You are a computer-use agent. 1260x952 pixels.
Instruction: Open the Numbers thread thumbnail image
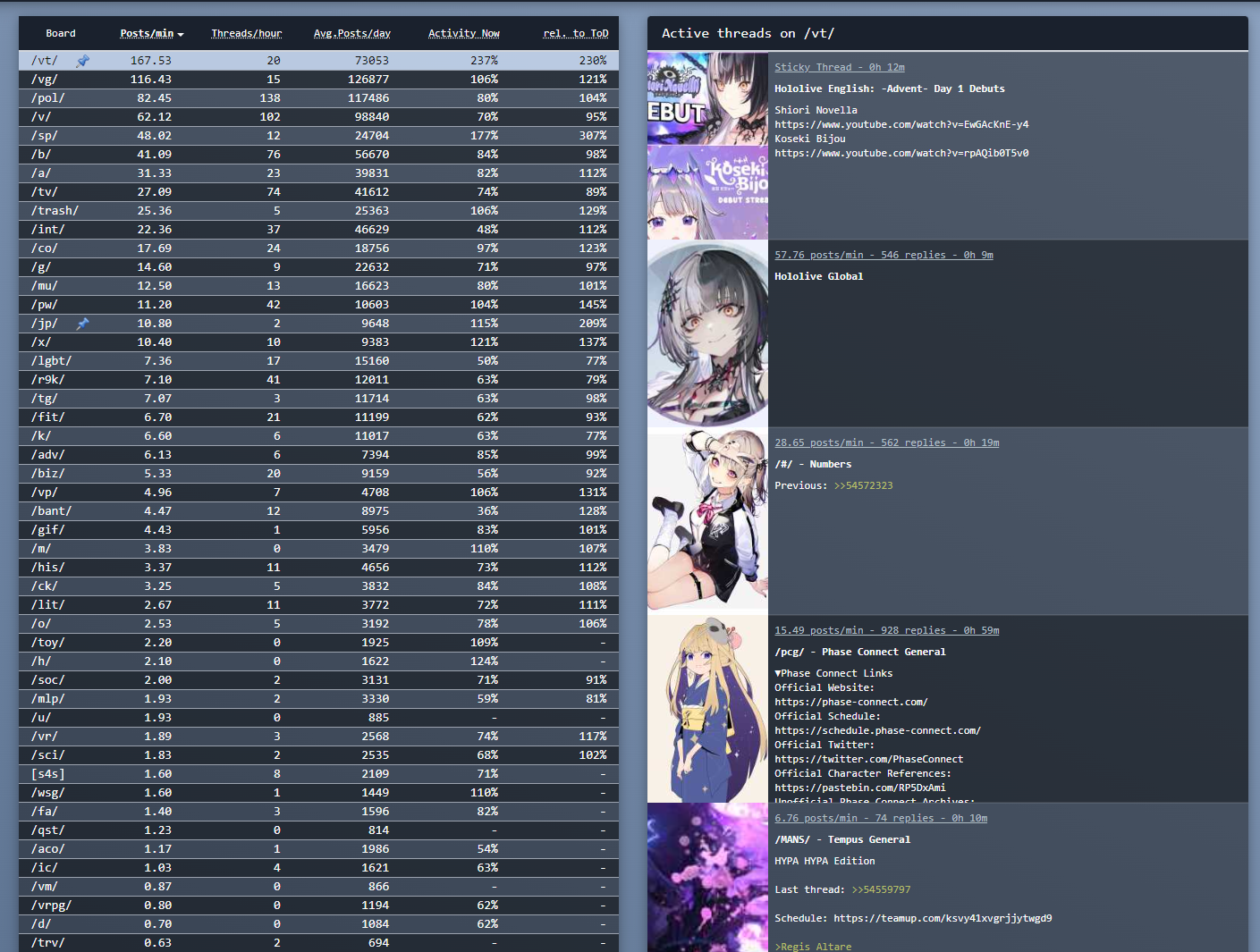tap(707, 521)
